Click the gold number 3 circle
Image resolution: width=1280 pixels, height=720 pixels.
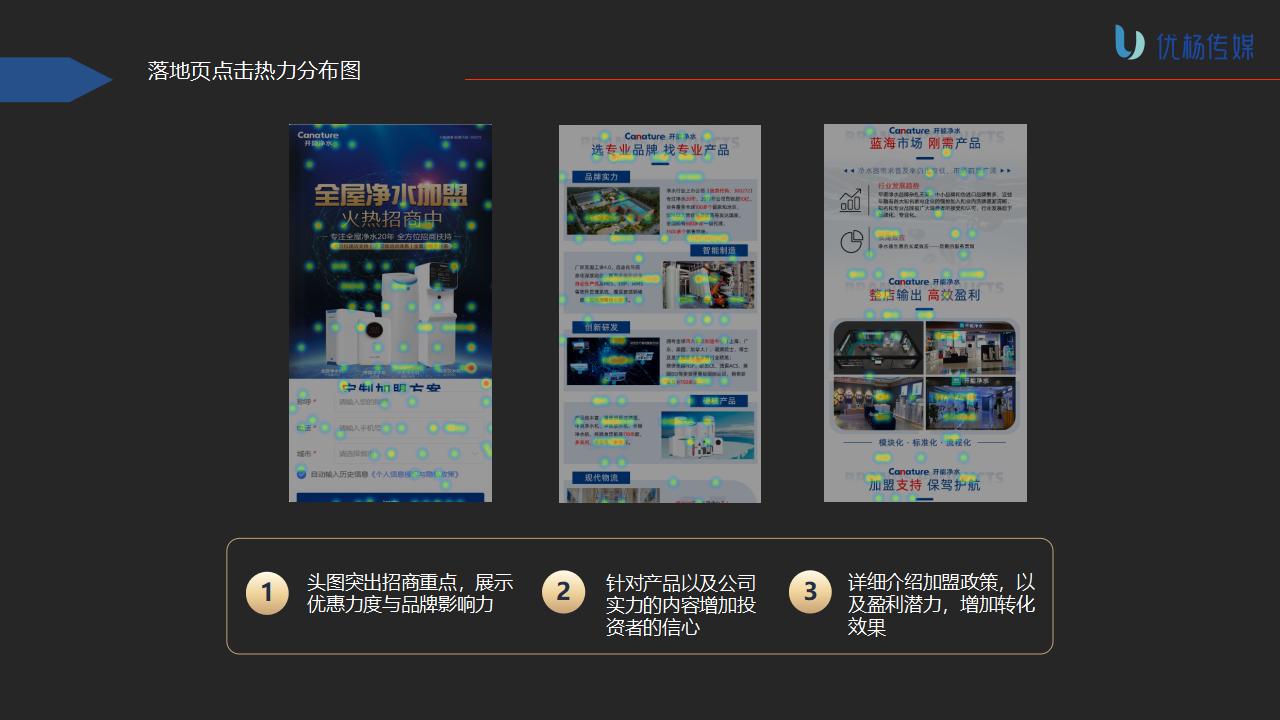pos(810,592)
